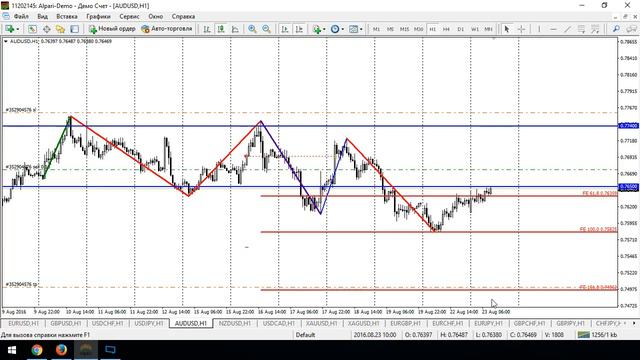Open the Data Window crosshair-target icon
The height and width of the screenshot is (360, 640).
(47, 29)
